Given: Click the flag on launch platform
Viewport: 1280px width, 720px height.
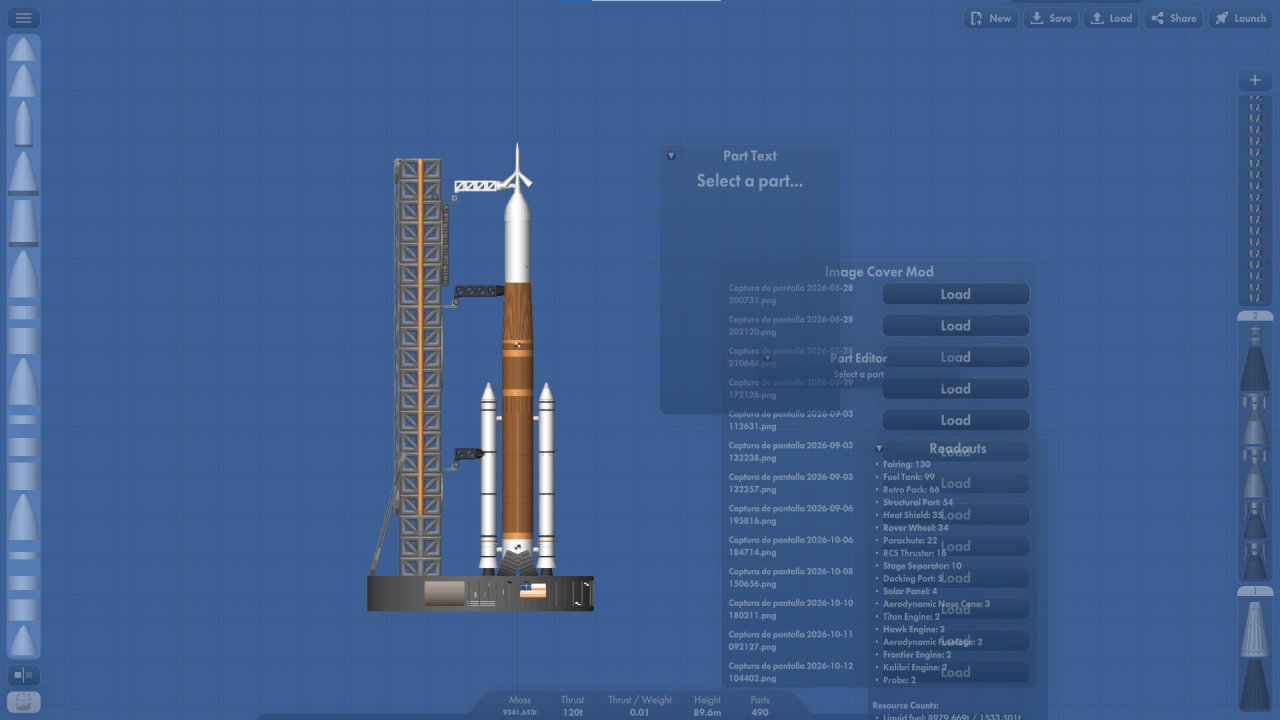Looking at the screenshot, I should (x=533, y=591).
